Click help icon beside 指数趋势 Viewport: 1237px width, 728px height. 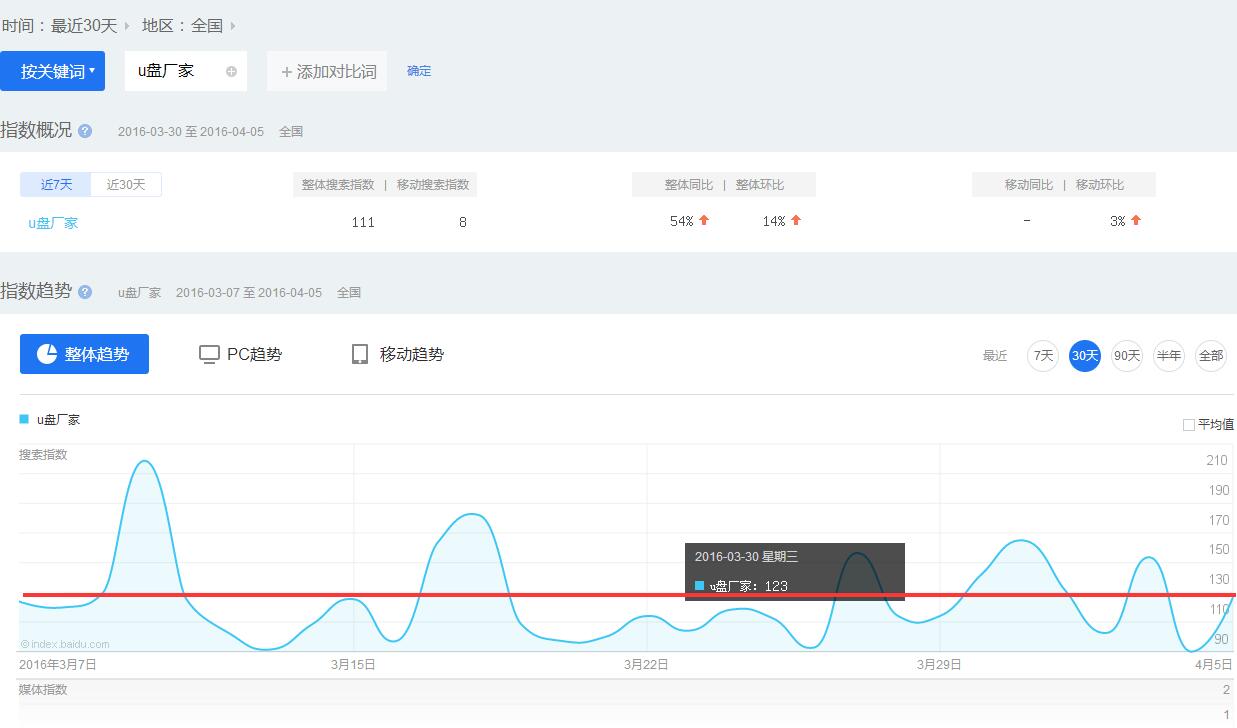point(85,292)
